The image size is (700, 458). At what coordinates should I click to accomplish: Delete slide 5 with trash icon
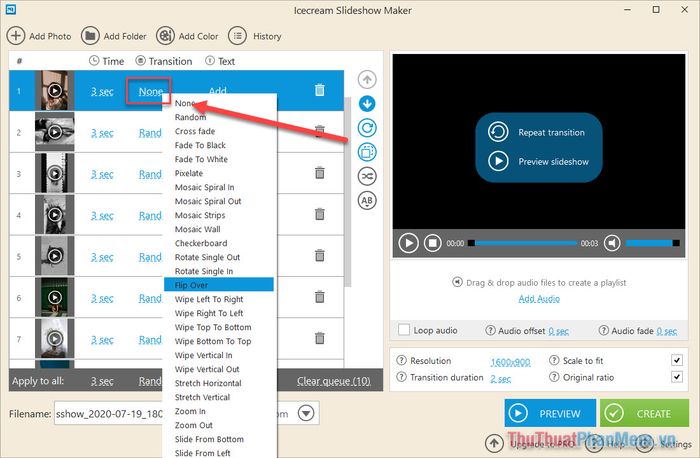click(320, 255)
